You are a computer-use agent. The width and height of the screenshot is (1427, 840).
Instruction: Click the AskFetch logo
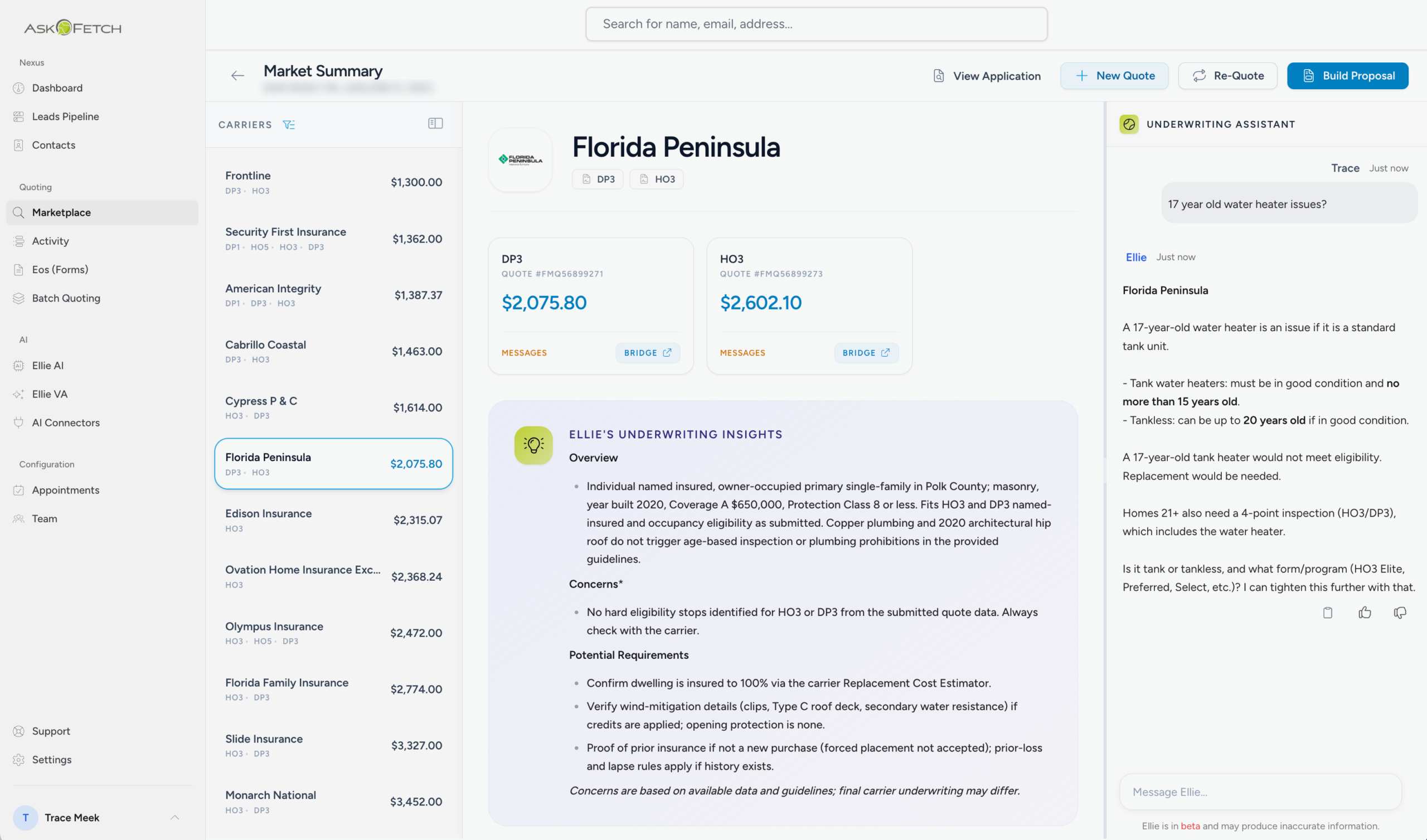point(72,28)
